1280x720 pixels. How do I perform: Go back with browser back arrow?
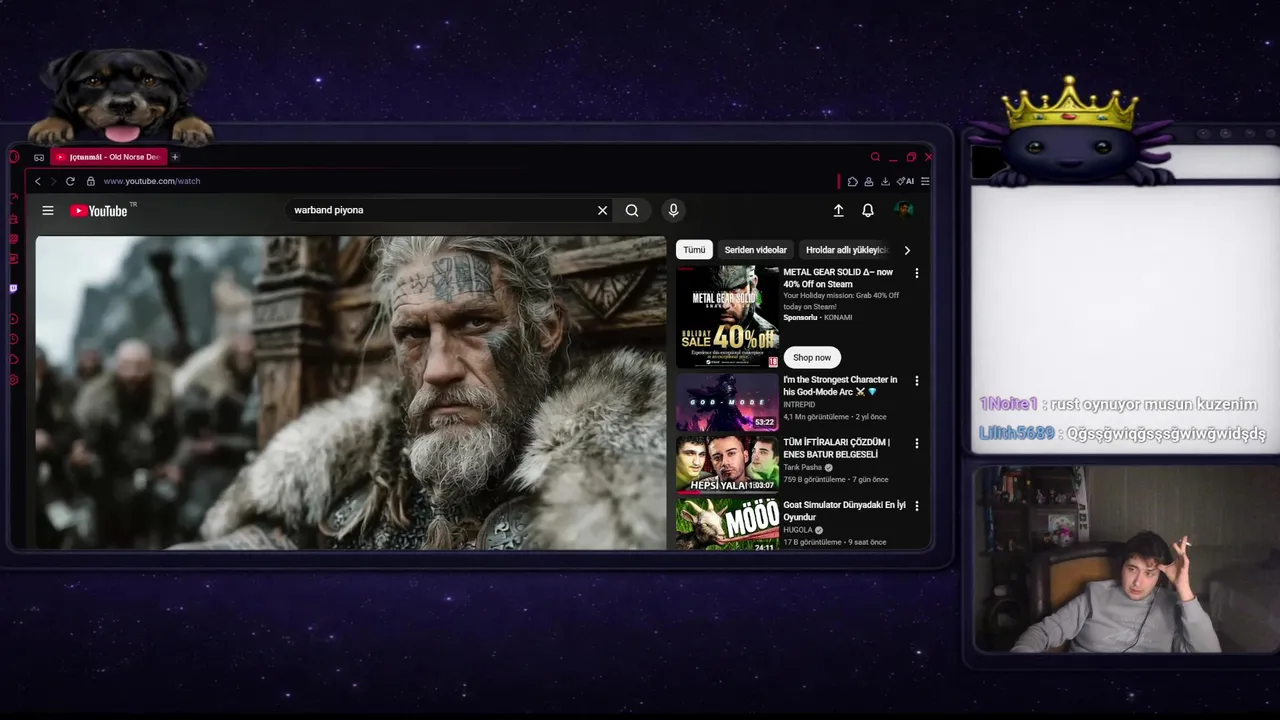[38, 181]
